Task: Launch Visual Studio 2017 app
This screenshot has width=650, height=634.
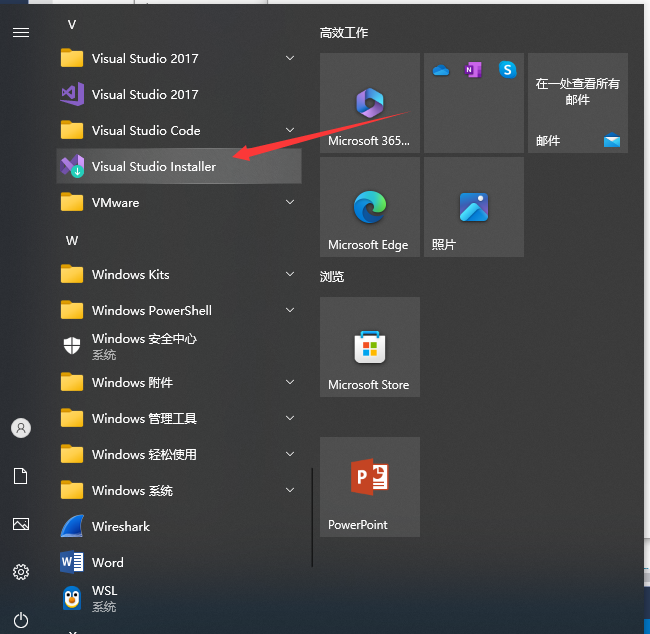Action: (144, 95)
